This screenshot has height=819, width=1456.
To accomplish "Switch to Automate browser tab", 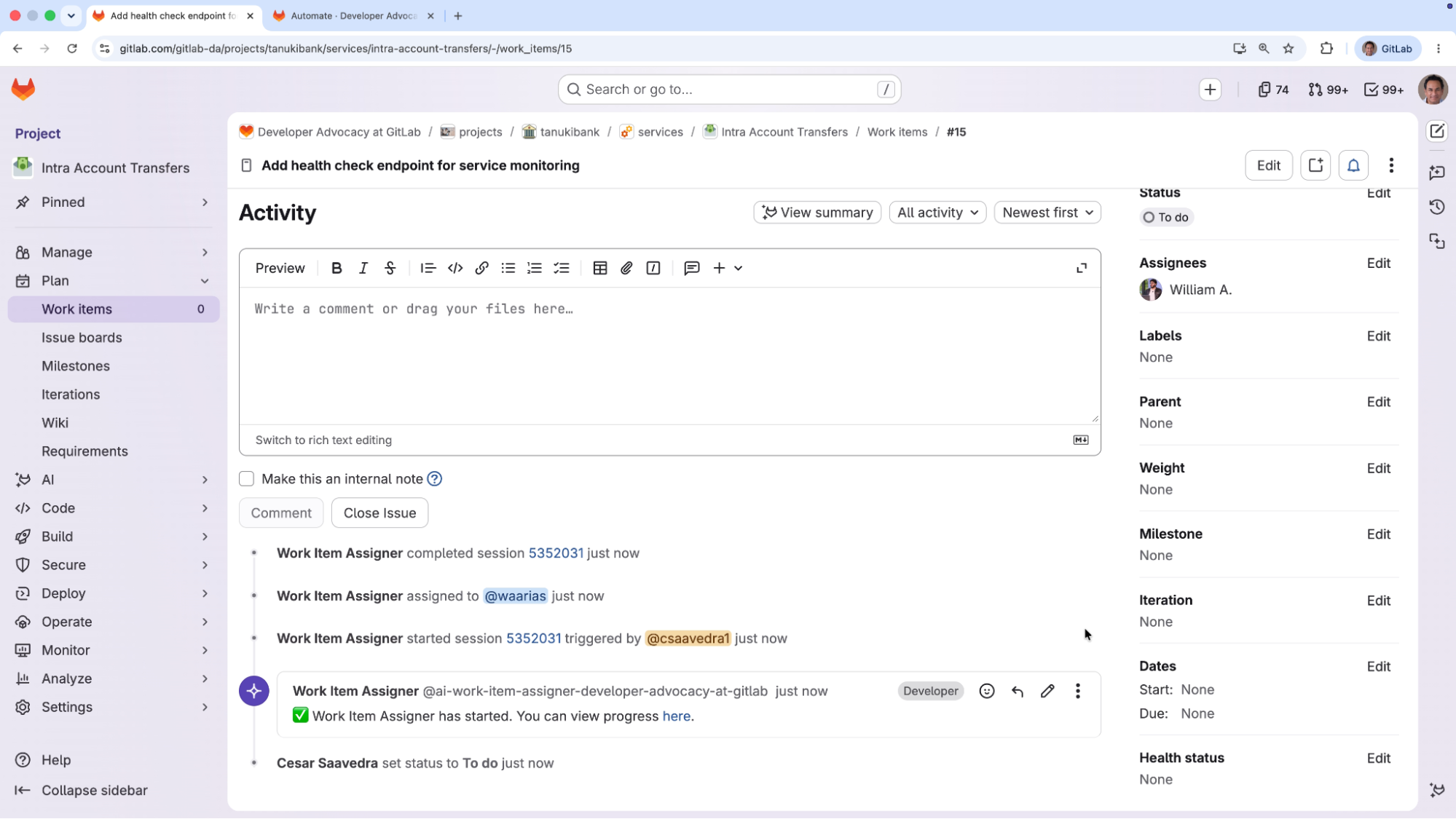I will pyautogui.click(x=353, y=16).
